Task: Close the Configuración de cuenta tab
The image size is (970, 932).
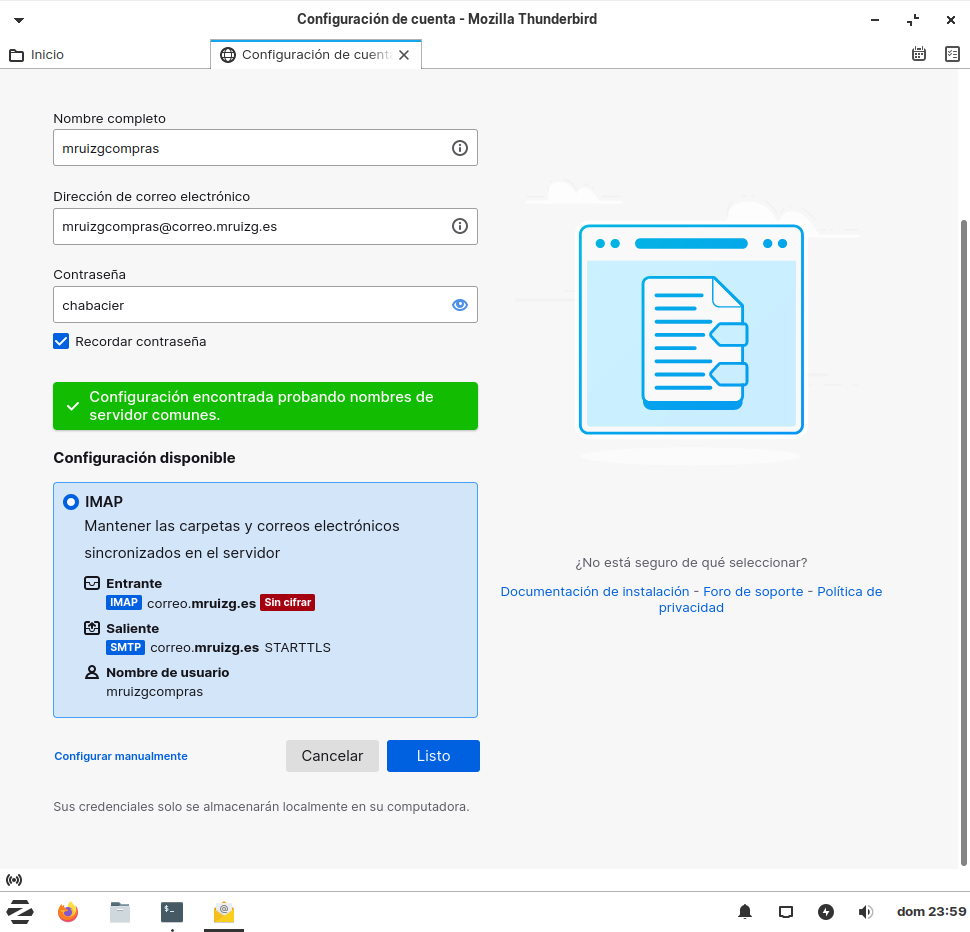Action: [404, 55]
